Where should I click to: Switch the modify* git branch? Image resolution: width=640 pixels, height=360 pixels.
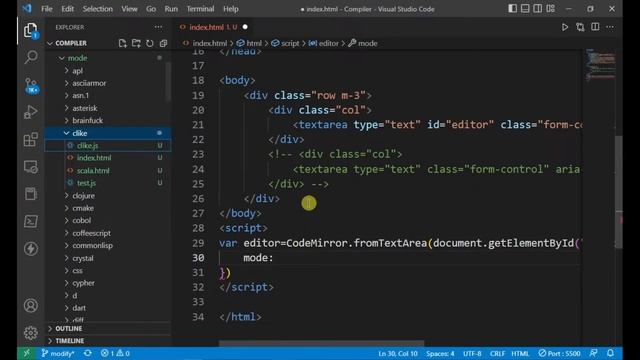[58, 353]
